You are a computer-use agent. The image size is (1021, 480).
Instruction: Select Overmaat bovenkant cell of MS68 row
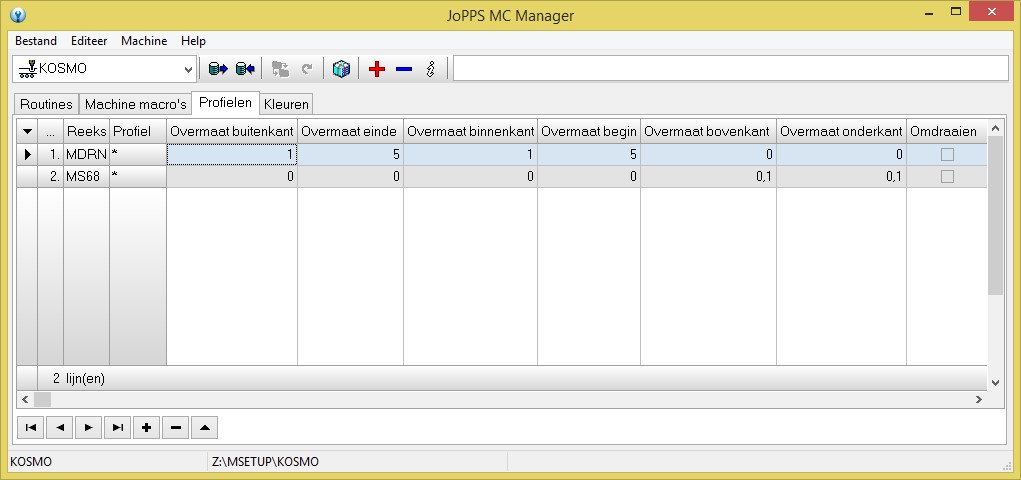[708, 176]
